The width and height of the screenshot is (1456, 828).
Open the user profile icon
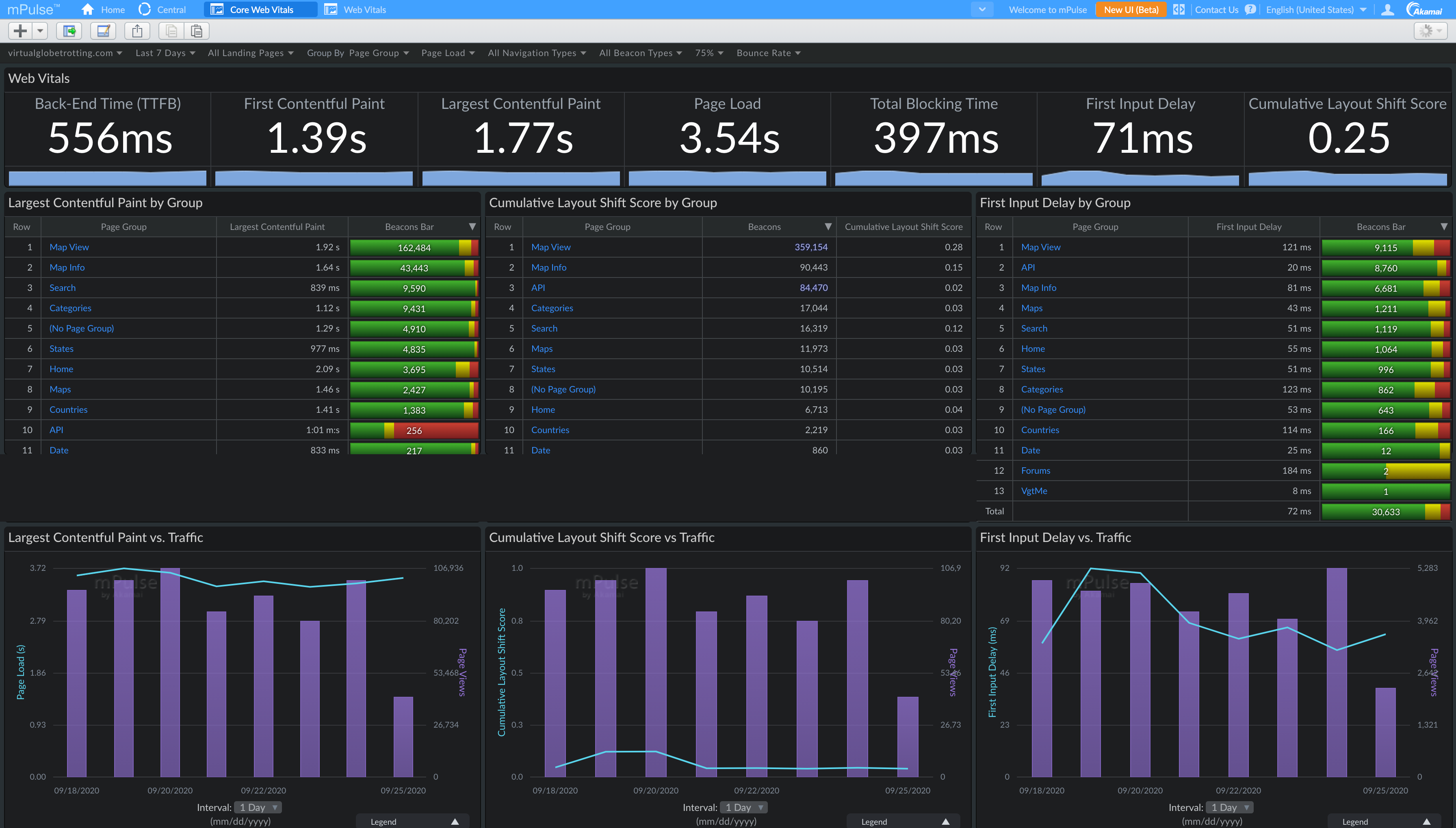(x=1387, y=10)
